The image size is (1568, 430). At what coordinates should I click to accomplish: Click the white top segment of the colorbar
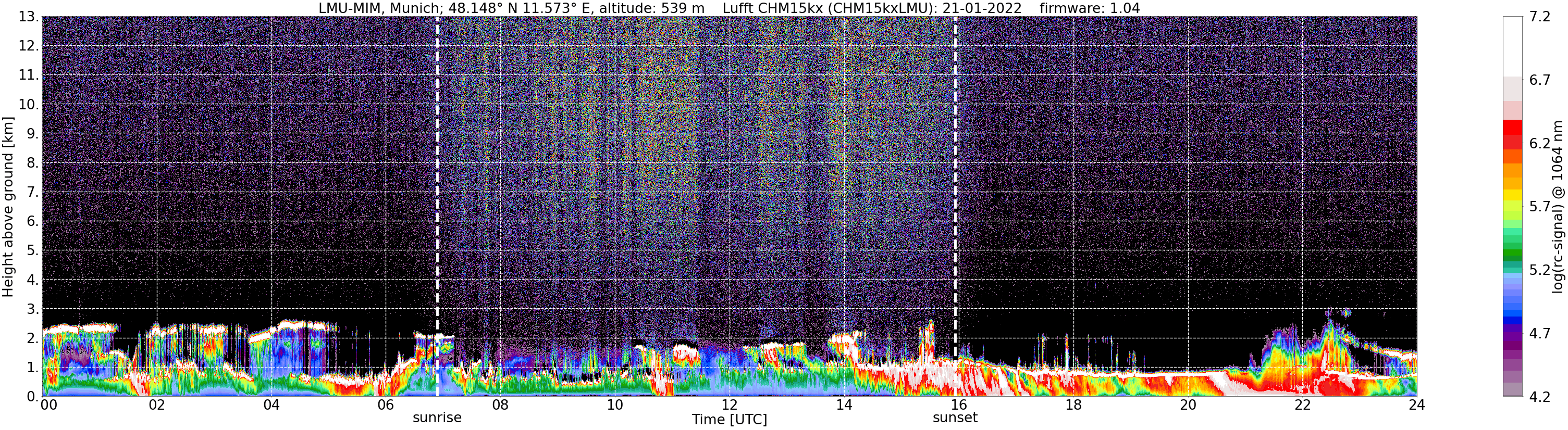point(1513,46)
